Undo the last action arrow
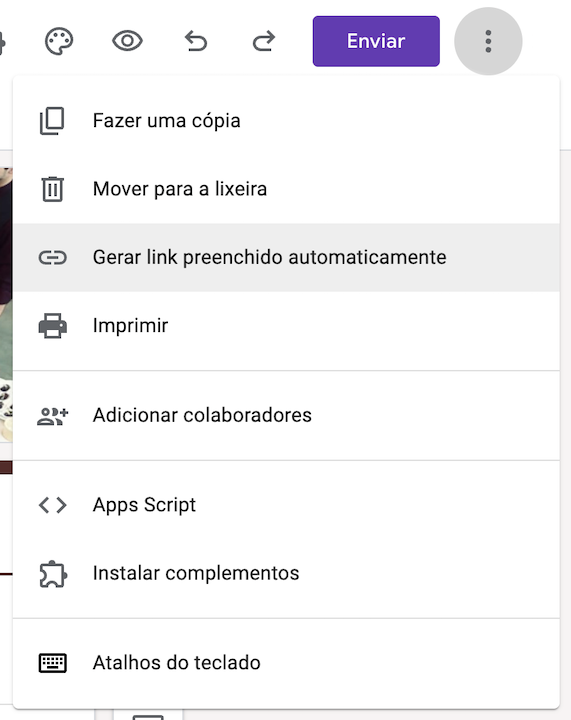This screenshot has height=720, width=571. click(196, 41)
